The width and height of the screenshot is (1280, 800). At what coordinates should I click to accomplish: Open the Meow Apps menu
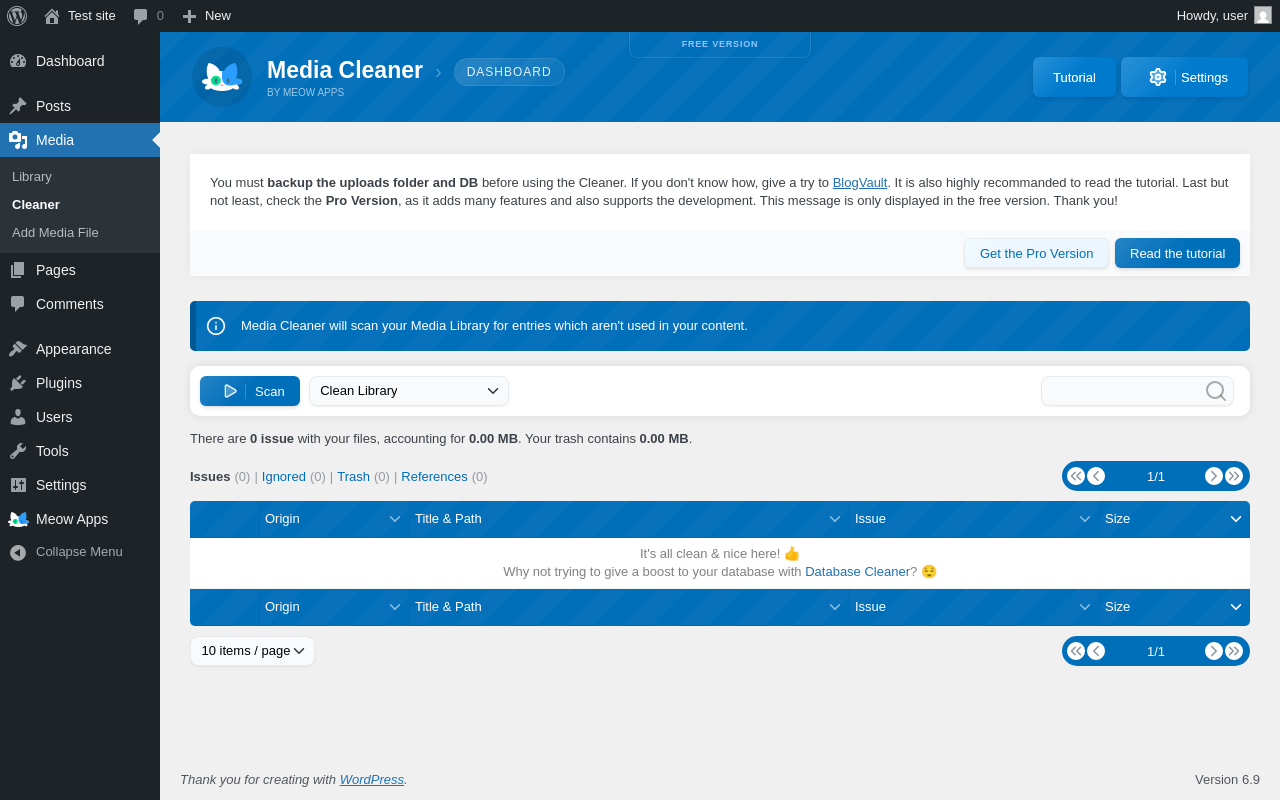click(80, 519)
